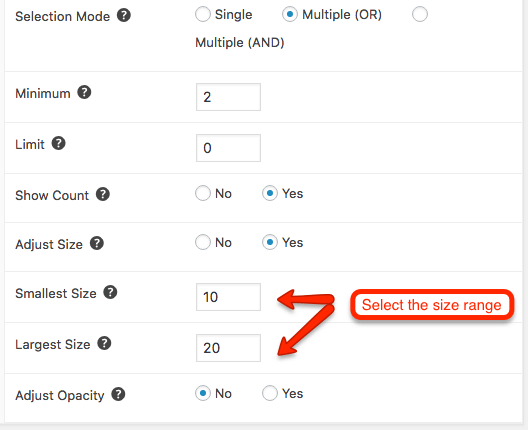The width and height of the screenshot is (528, 430).
Task: Click the help icon next to Minimum
Action: (x=84, y=92)
